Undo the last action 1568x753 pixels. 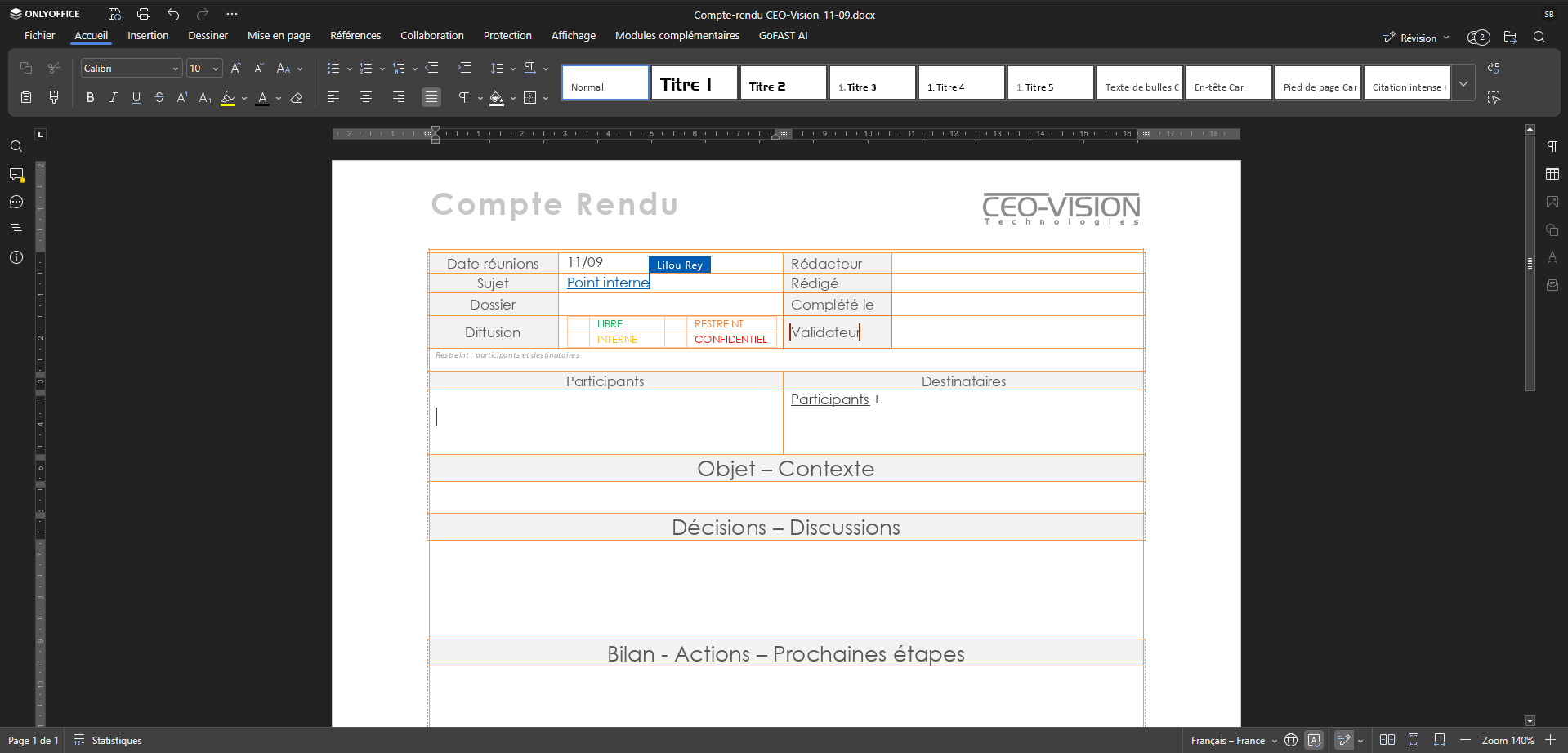pos(173,14)
